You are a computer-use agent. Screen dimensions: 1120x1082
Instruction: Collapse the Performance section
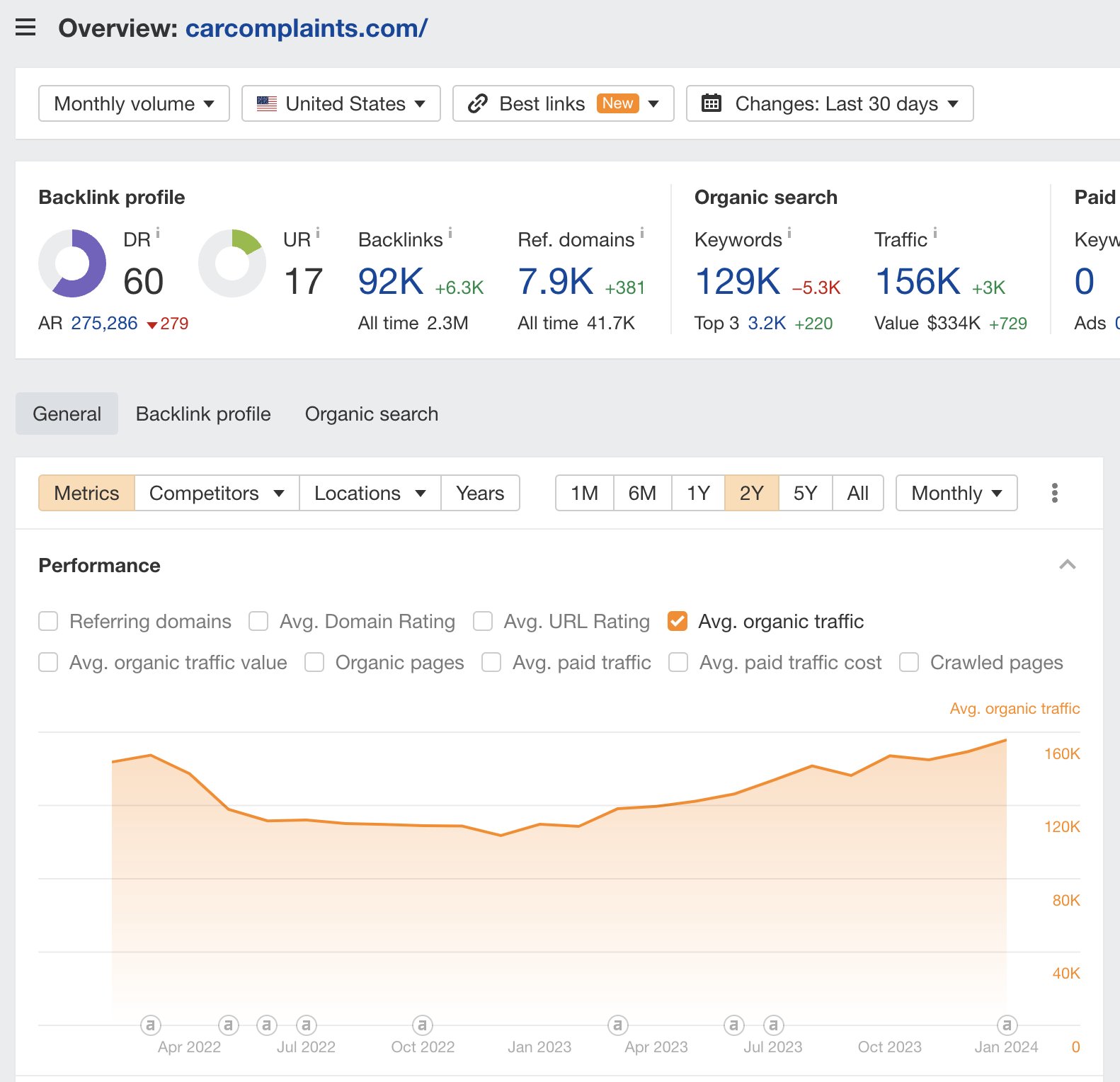[x=1068, y=564]
